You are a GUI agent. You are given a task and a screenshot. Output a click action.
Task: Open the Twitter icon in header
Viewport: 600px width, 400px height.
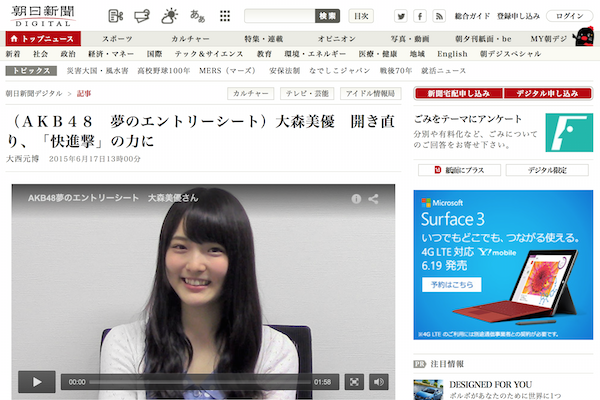click(x=401, y=16)
